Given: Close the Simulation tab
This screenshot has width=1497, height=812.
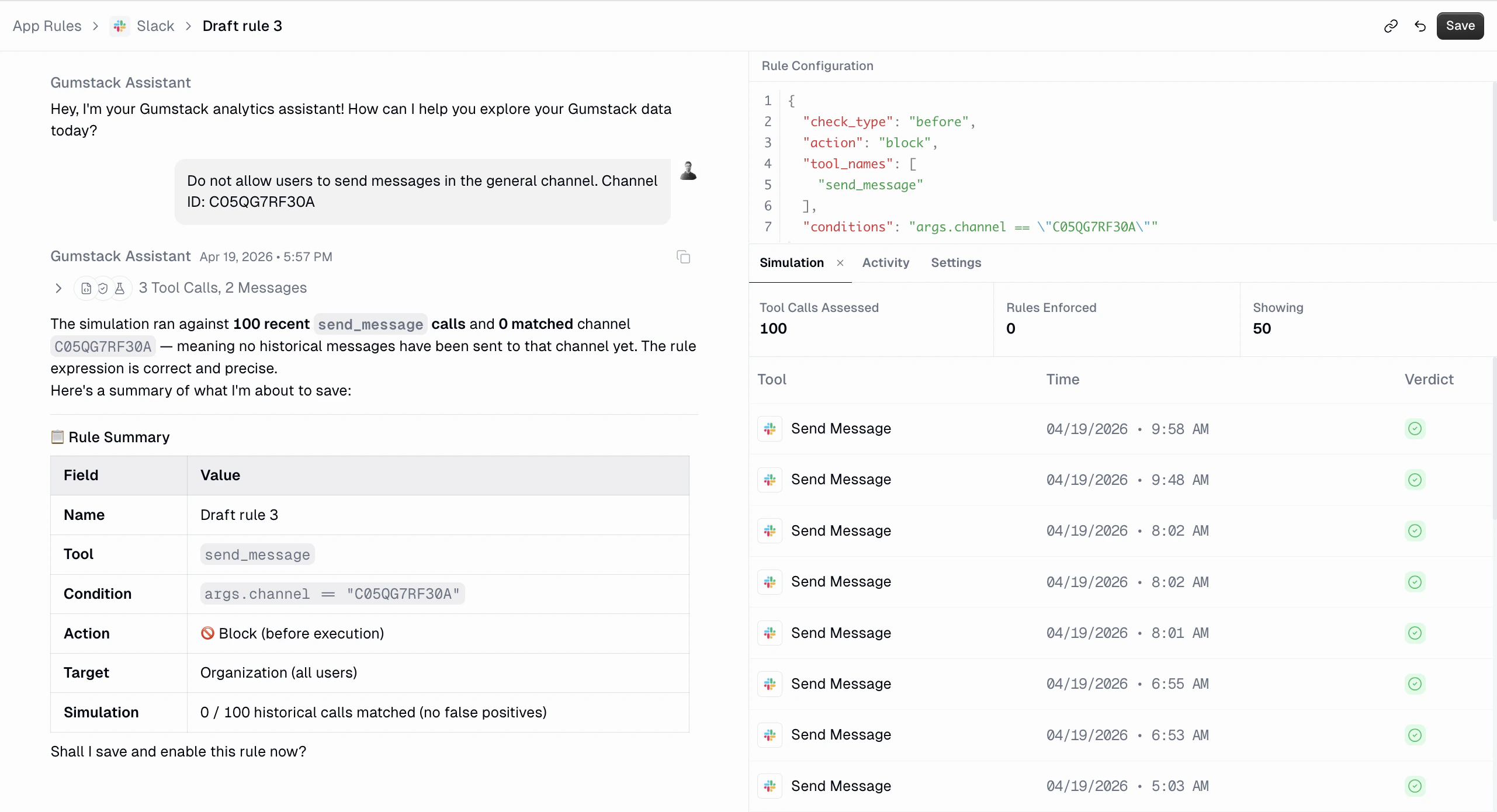Looking at the screenshot, I should [839, 263].
